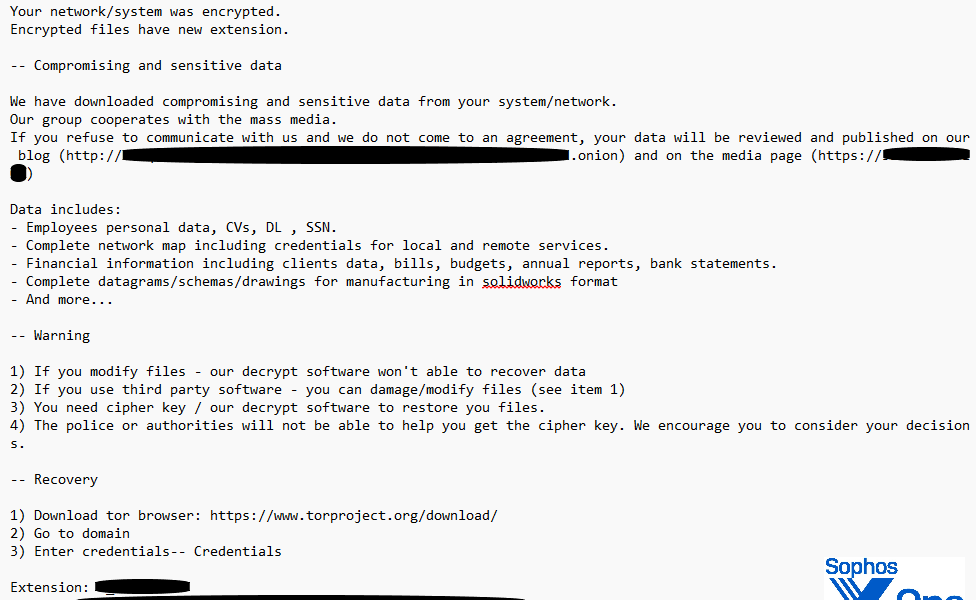This screenshot has width=976, height=600.
Task: Click the "Data includes:" line
Action: tap(65, 210)
